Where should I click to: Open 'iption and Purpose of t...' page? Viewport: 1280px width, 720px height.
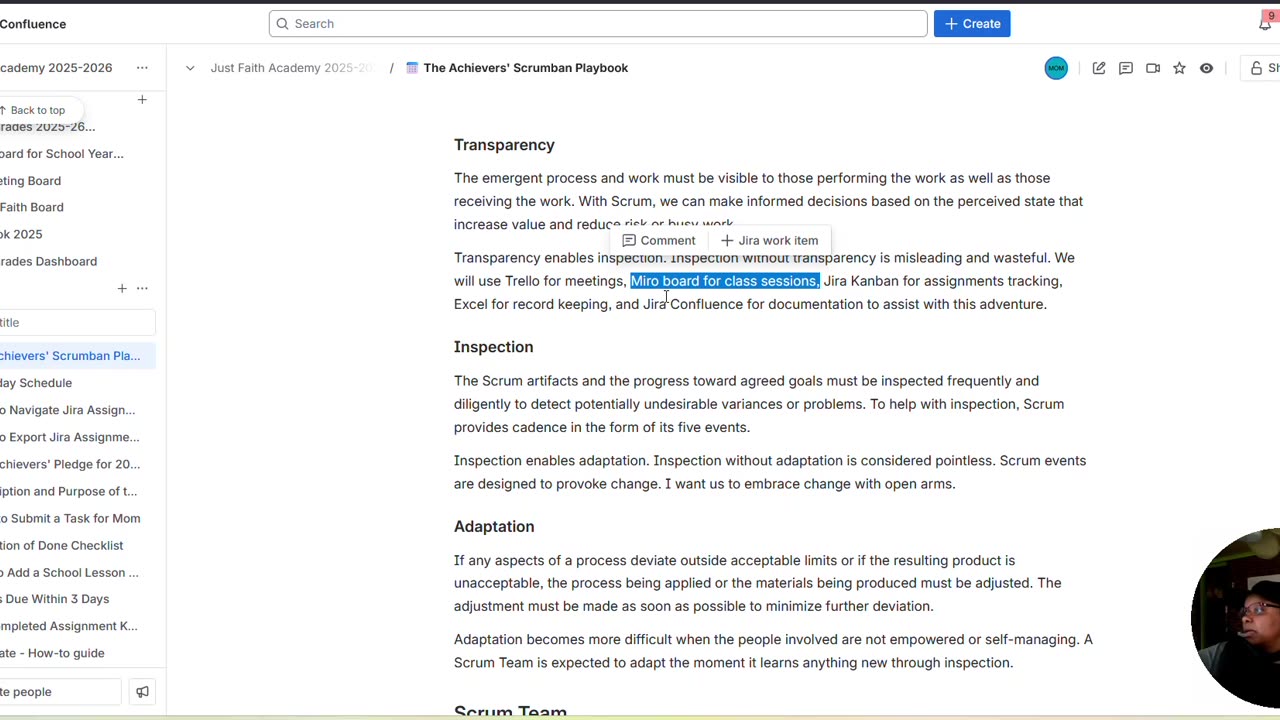click(69, 491)
